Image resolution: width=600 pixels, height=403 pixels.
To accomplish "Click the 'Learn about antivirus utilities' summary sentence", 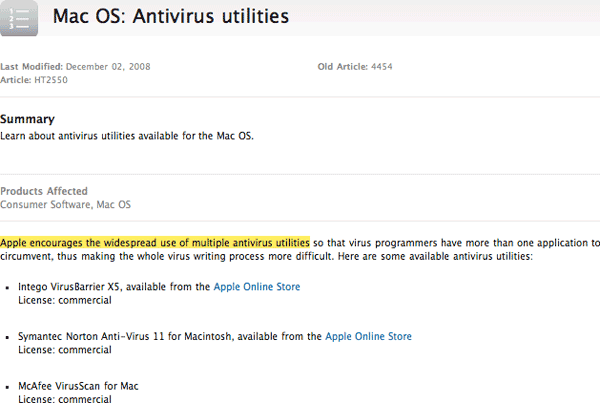I will point(127,134).
